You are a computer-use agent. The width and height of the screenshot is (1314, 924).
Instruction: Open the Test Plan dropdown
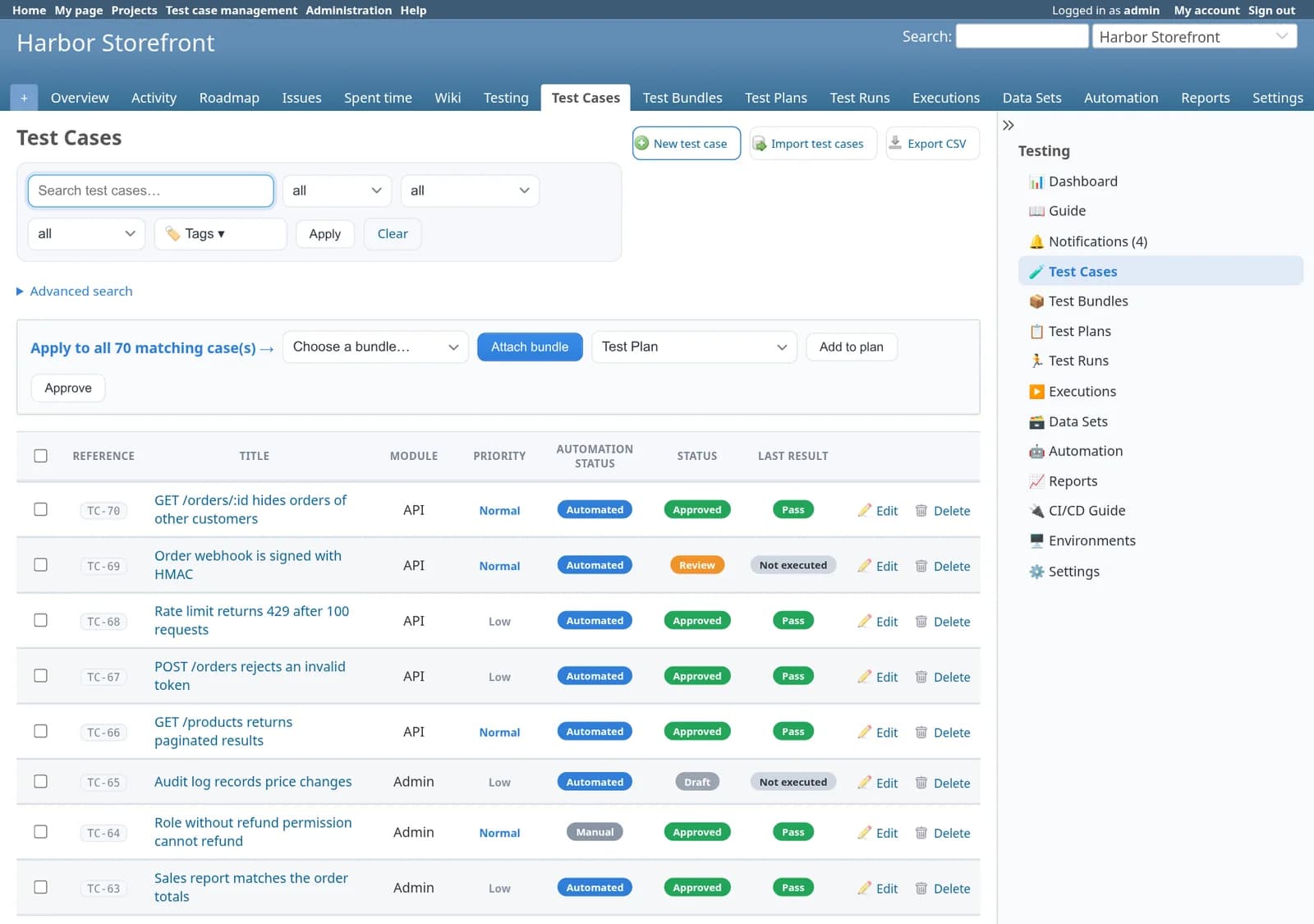click(x=694, y=347)
